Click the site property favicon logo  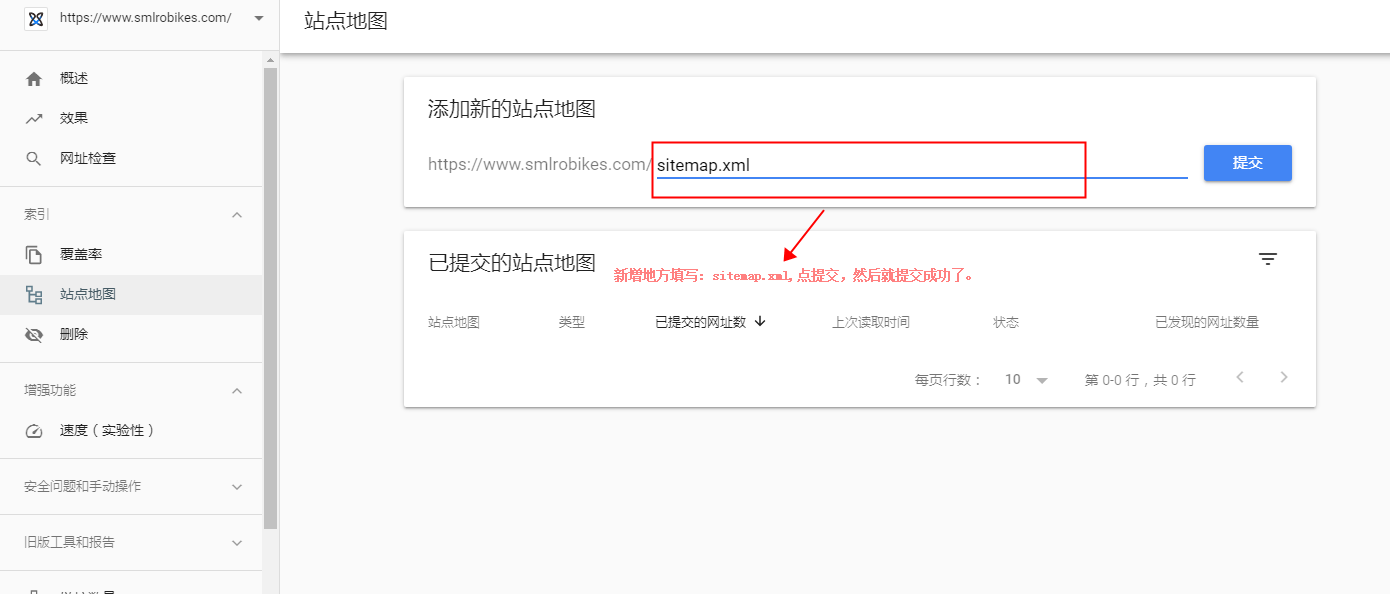pos(36,18)
